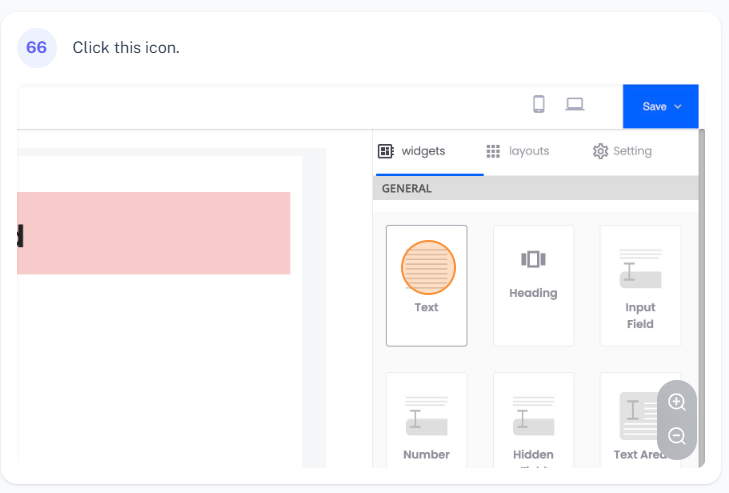Open the widgets tab

(x=412, y=151)
